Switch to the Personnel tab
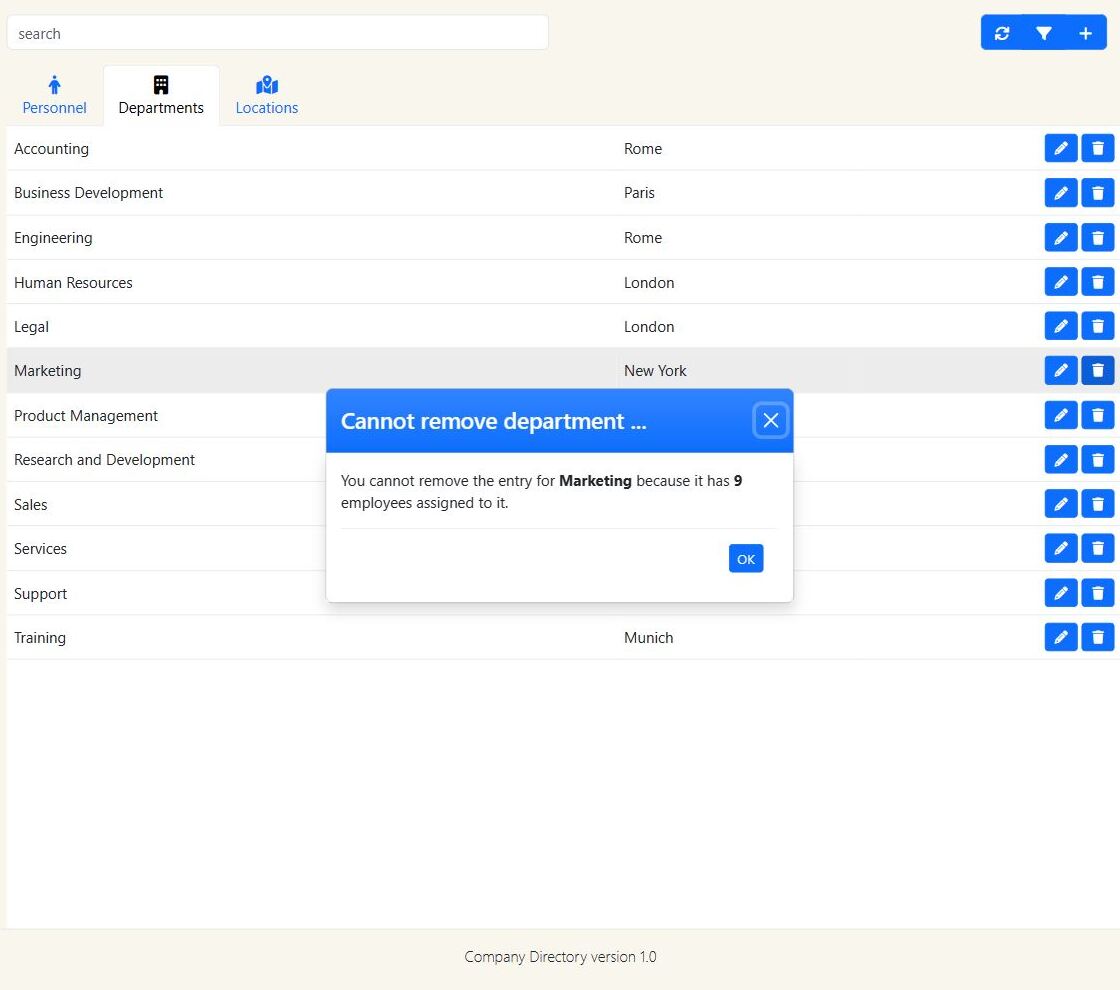The height and width of the screenshot is (990, 1120). pyautogui.click(x=55, y=96)
